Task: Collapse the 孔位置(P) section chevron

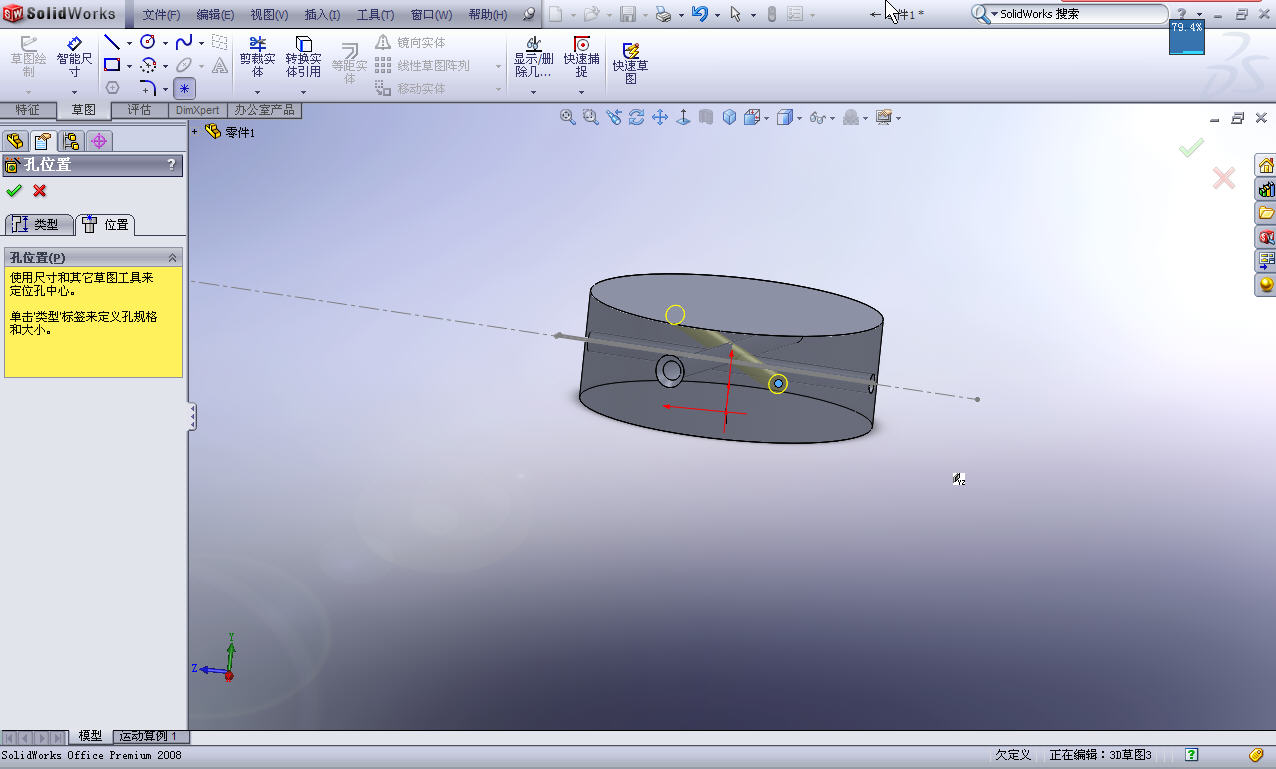Action: point(172,257)
